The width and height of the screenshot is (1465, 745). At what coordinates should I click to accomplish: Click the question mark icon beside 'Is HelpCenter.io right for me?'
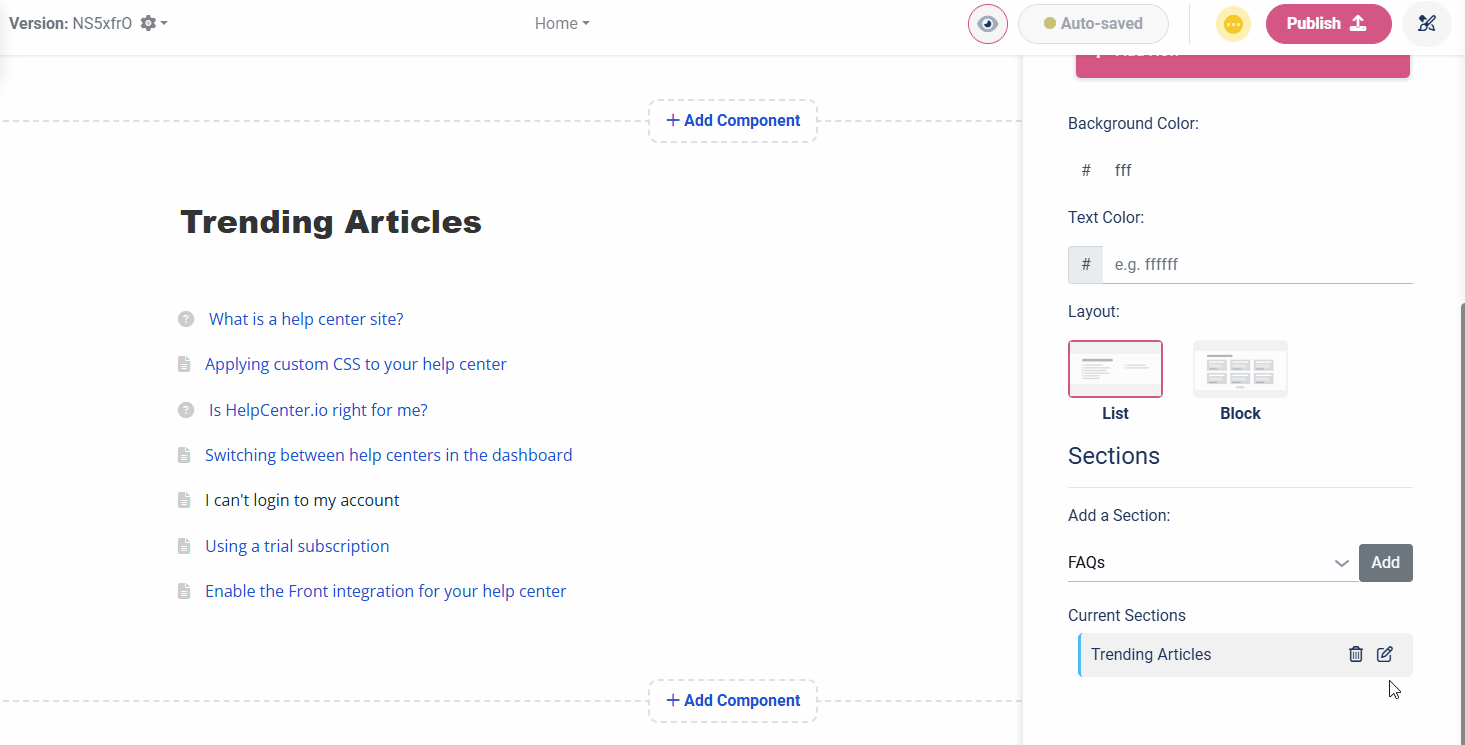coord(184,409)
